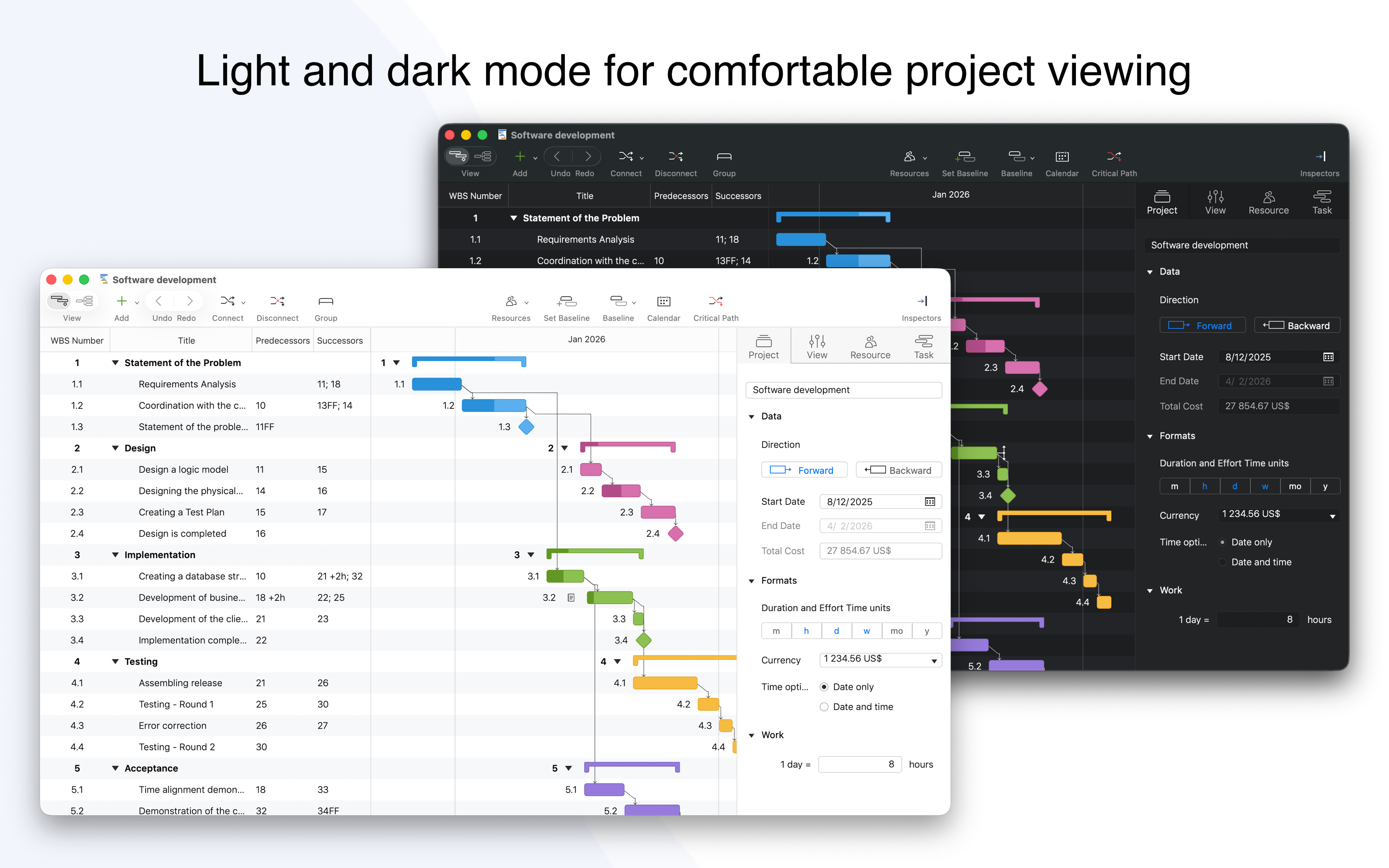Click Set Baseline icon in dark window
Screen dimensions: 1389x868
965,156
